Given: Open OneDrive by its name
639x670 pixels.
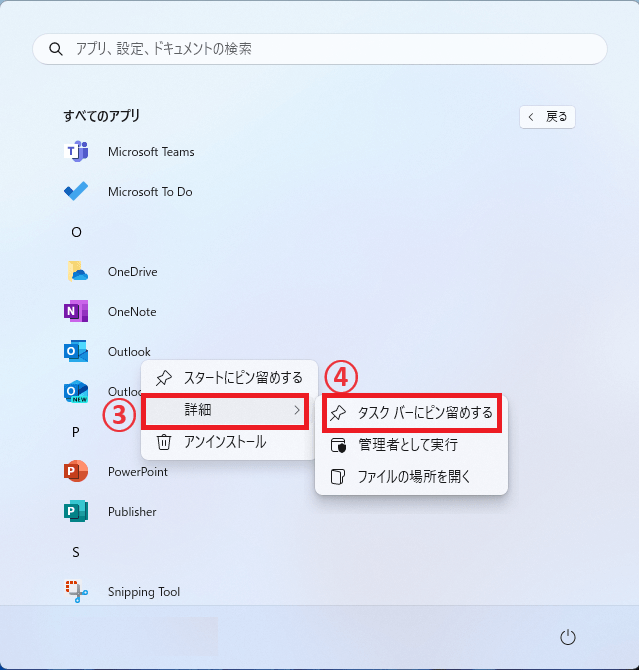Looking at the screenshot, I should click(x=133, y=271).
